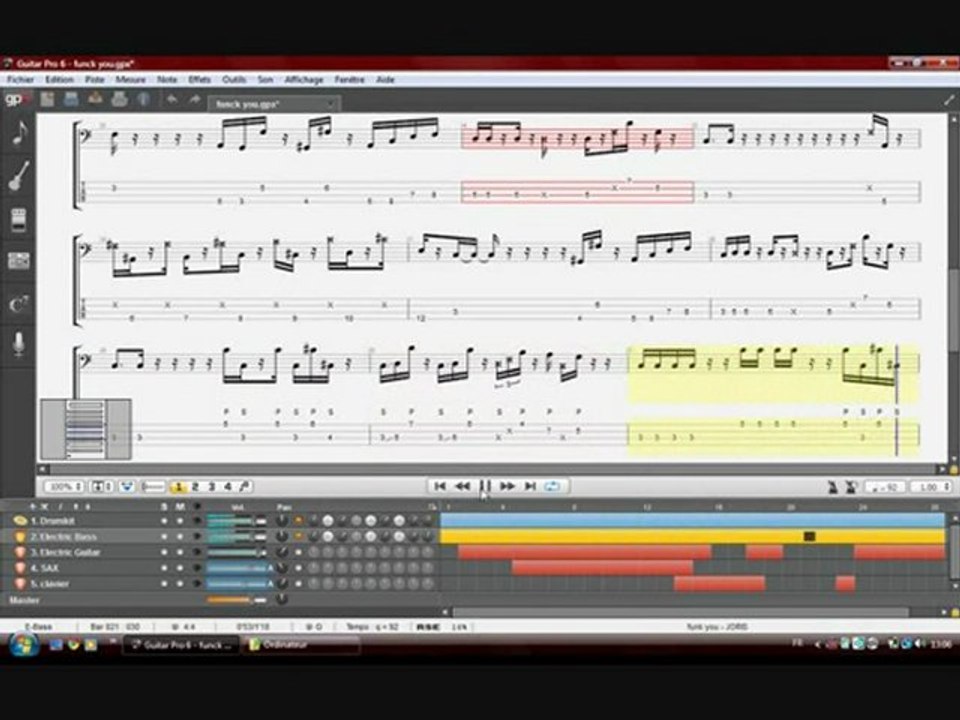
Task: Click the horizontal timeline scrollbar
Action: tap(680, 612)
